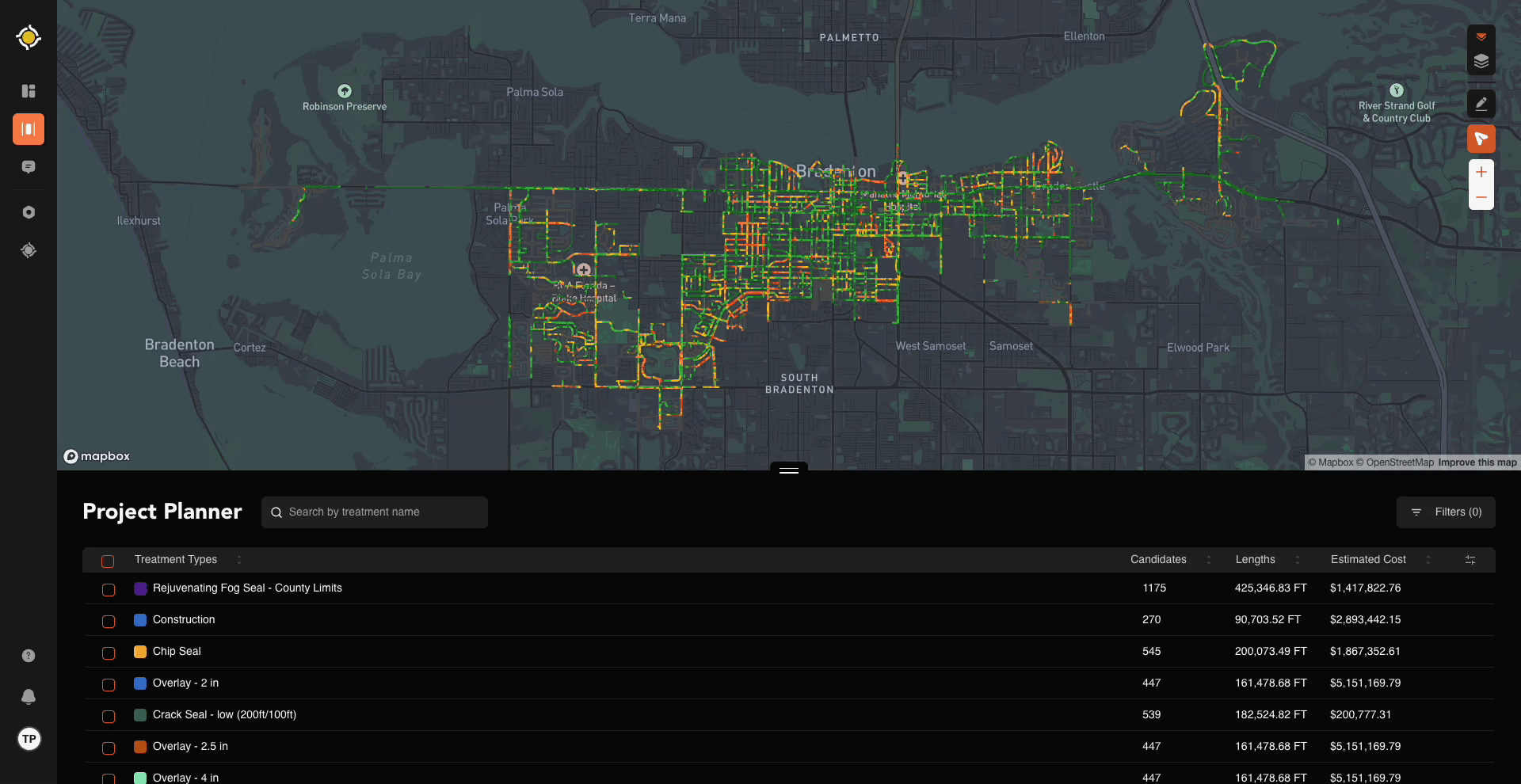Toggle the select-all Treatment Types checkbox
Viewport: 1521px width, 784px height.
coord(108,561)
